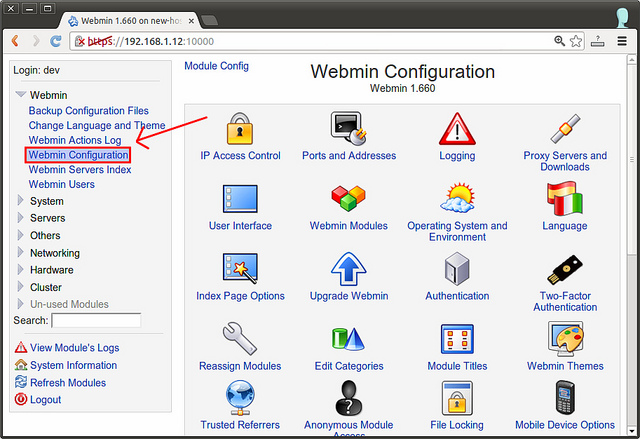Click the Logout link
Image resolution: width=640 pixels, height=439 pixels.
click(45, 399)
